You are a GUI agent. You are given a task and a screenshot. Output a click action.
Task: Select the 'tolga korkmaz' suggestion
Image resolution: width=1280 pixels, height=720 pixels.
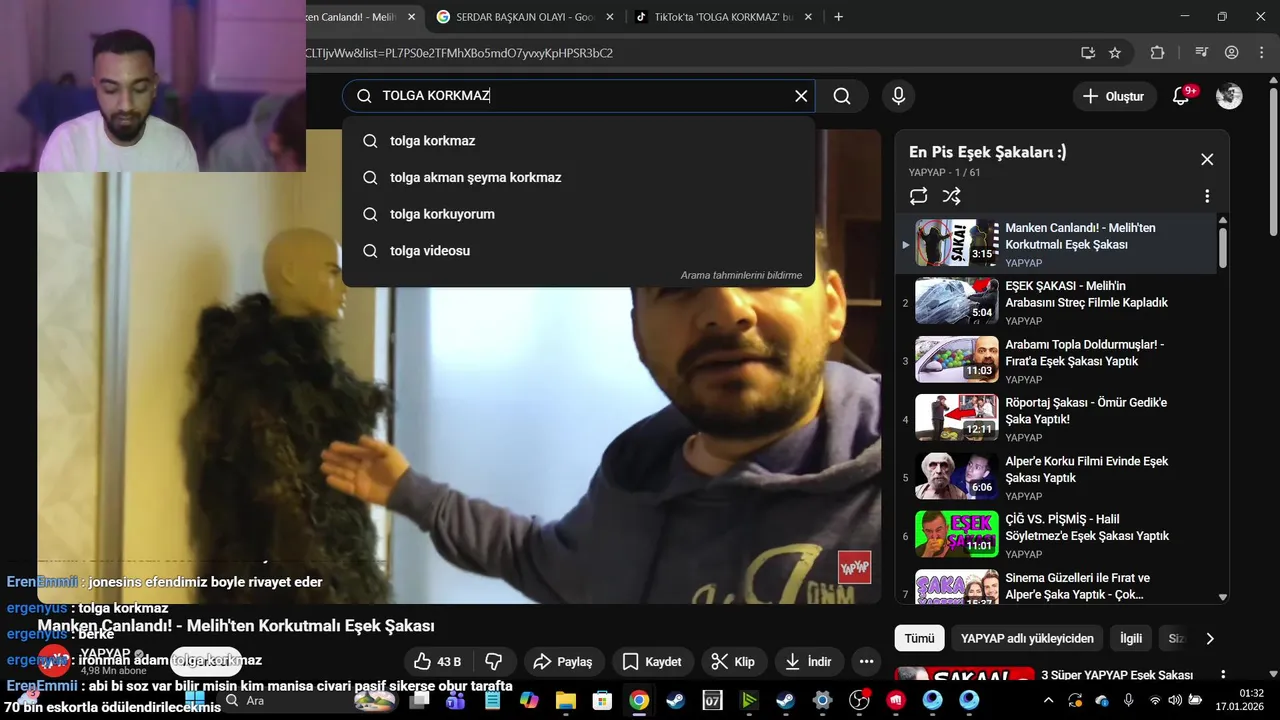pyautogui.click(x=578, y=141)
